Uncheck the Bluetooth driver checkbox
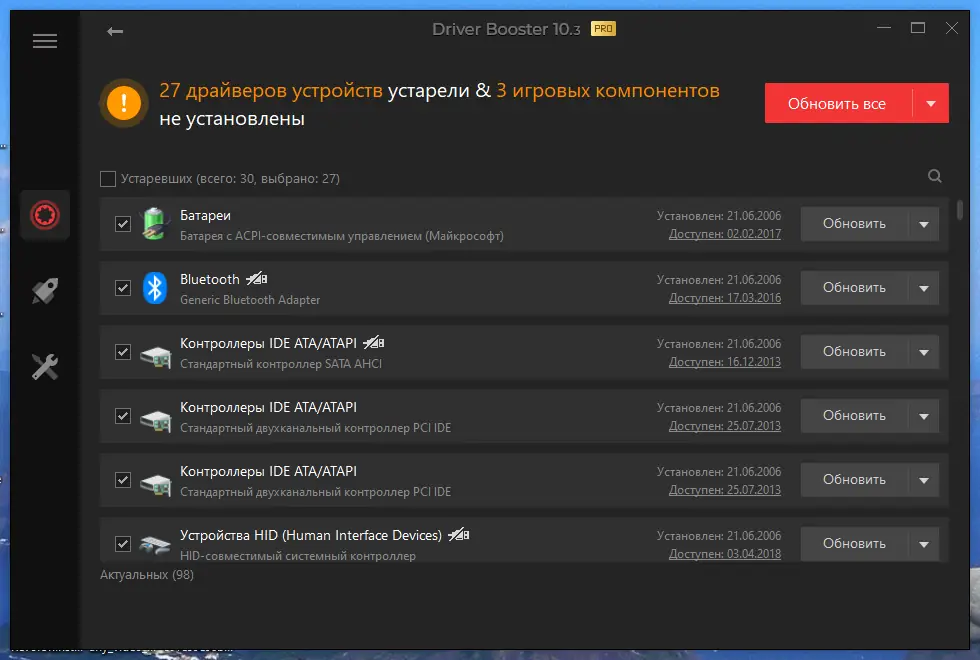980x660 pixels. [x=123, y=287]
